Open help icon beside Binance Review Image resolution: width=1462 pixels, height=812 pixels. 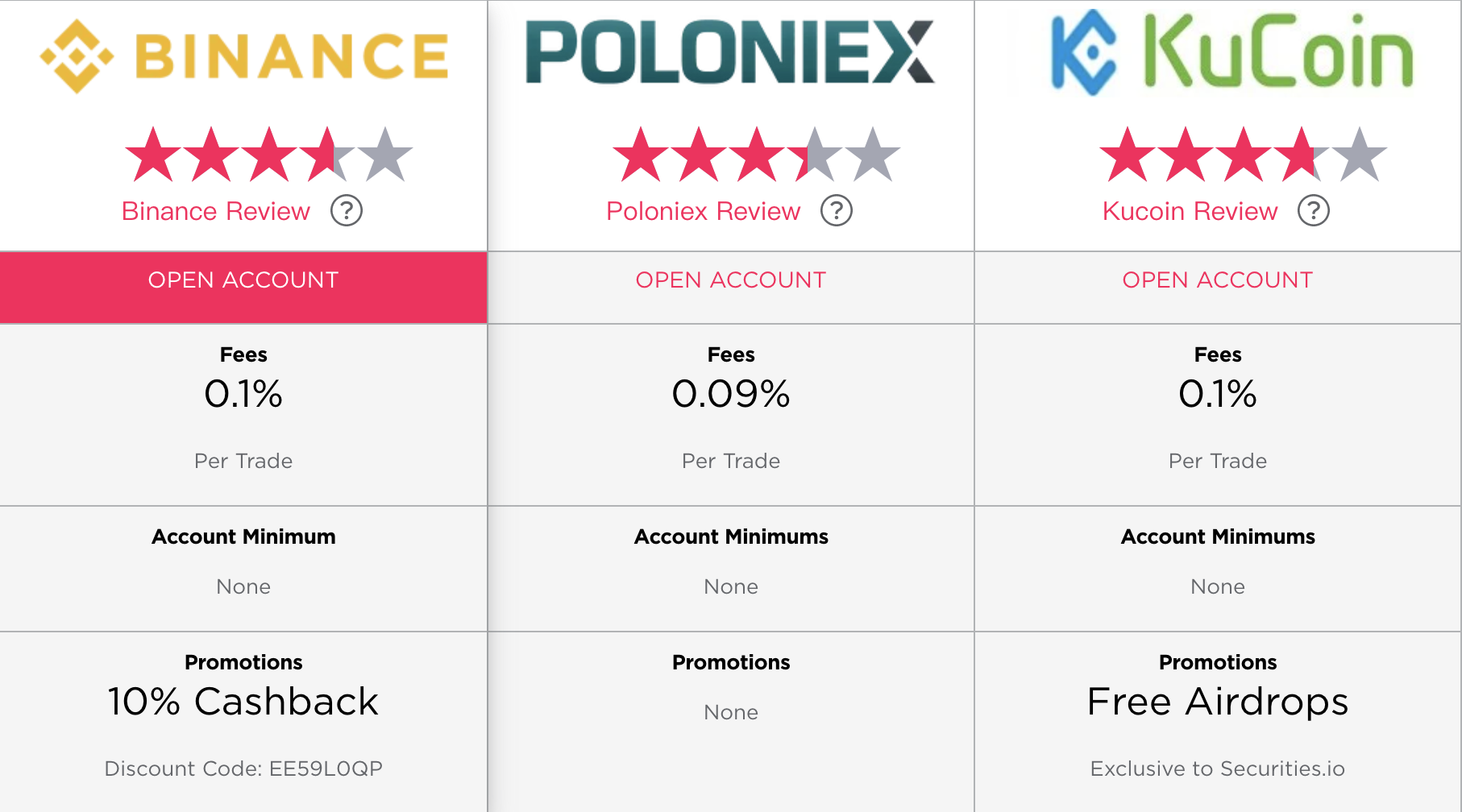click(347, 211)
